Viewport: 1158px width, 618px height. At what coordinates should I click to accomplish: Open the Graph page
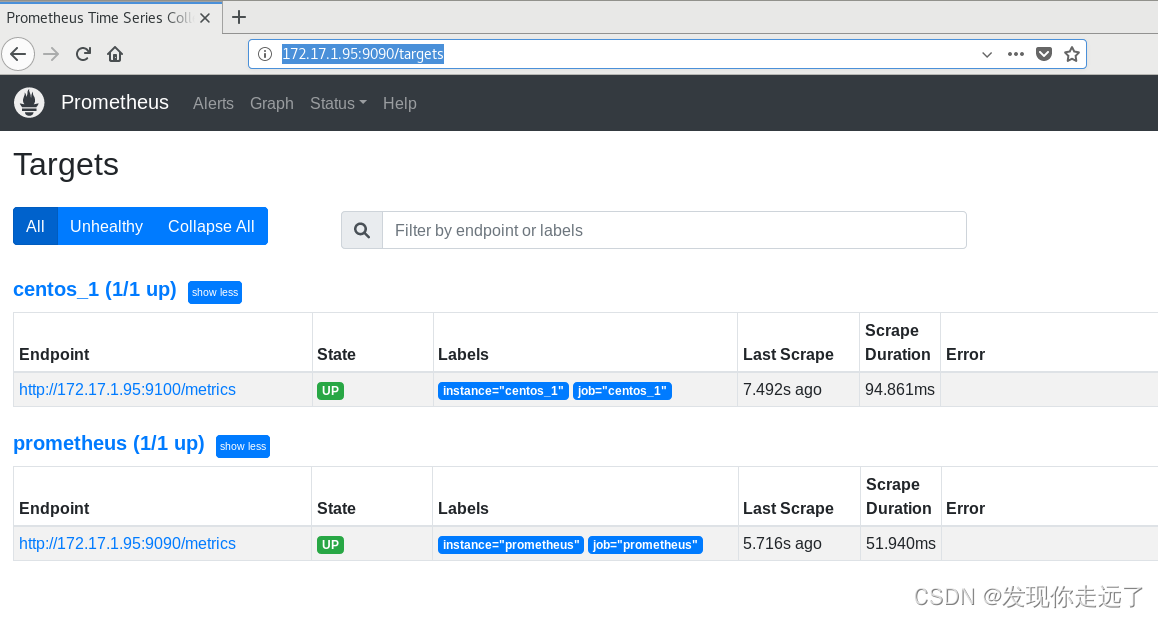point(272,103)
